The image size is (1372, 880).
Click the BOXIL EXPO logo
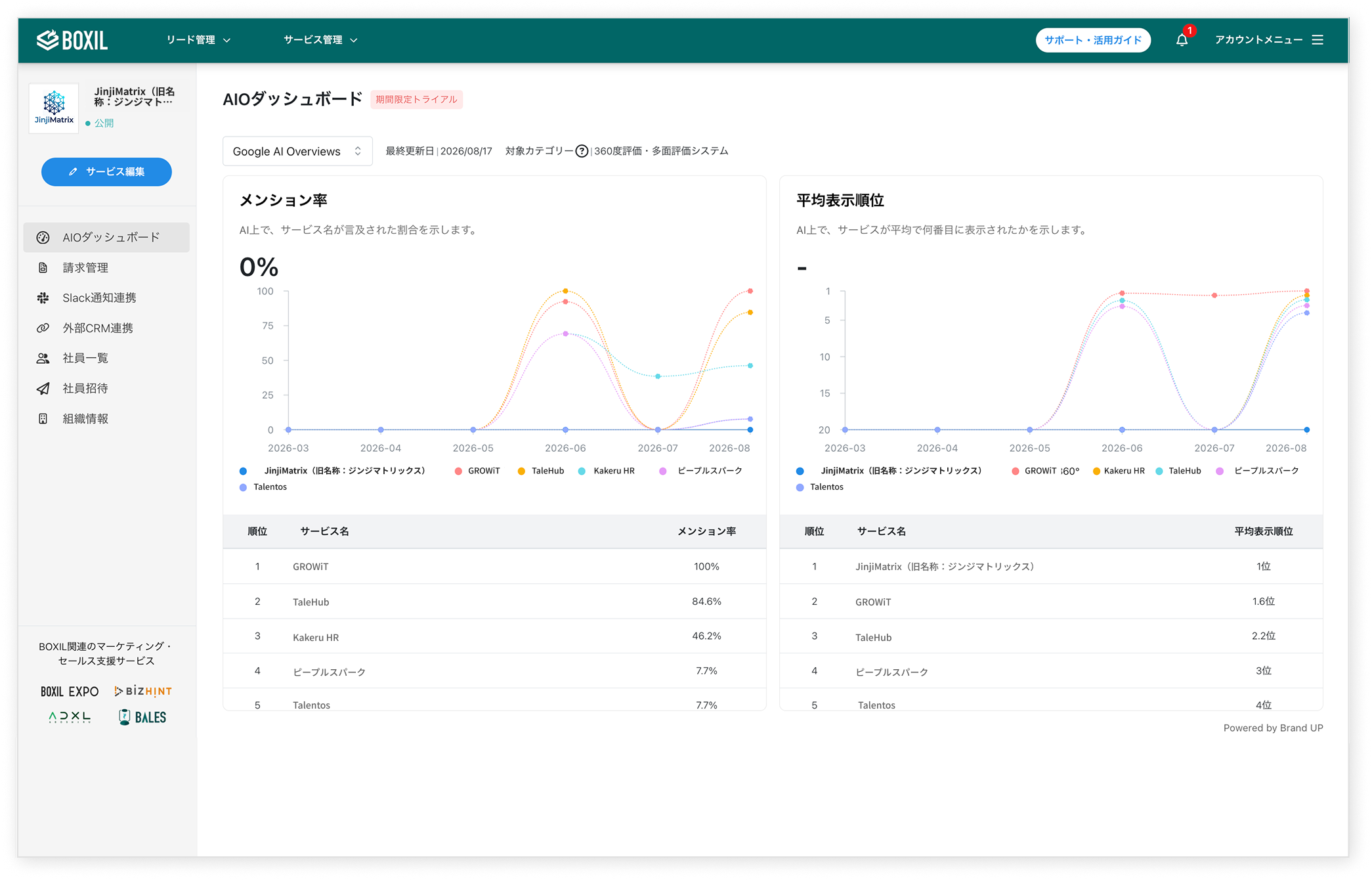(70, 692)
